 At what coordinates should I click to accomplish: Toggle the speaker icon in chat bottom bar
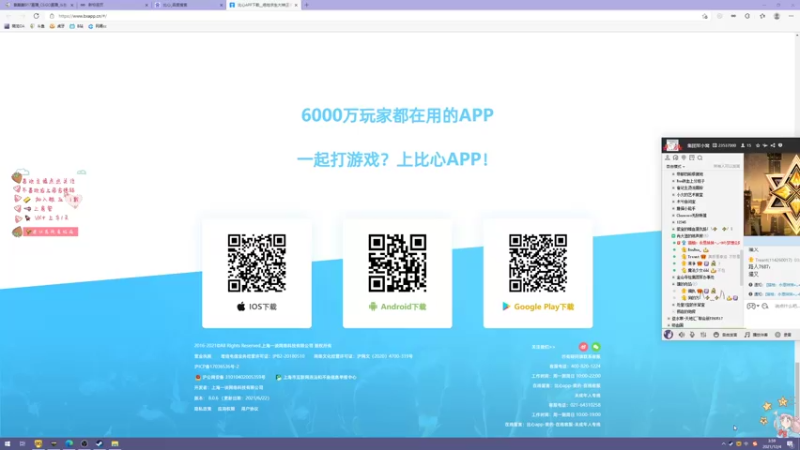pos(682,335)
